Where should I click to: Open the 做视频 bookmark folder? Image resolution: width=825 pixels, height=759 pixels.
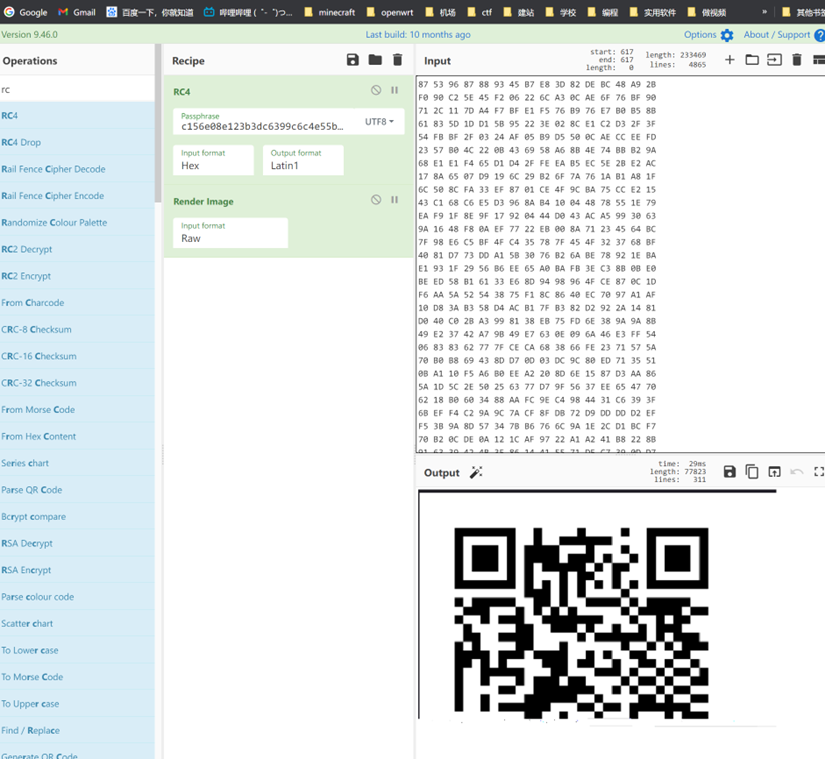coord(707,12)
